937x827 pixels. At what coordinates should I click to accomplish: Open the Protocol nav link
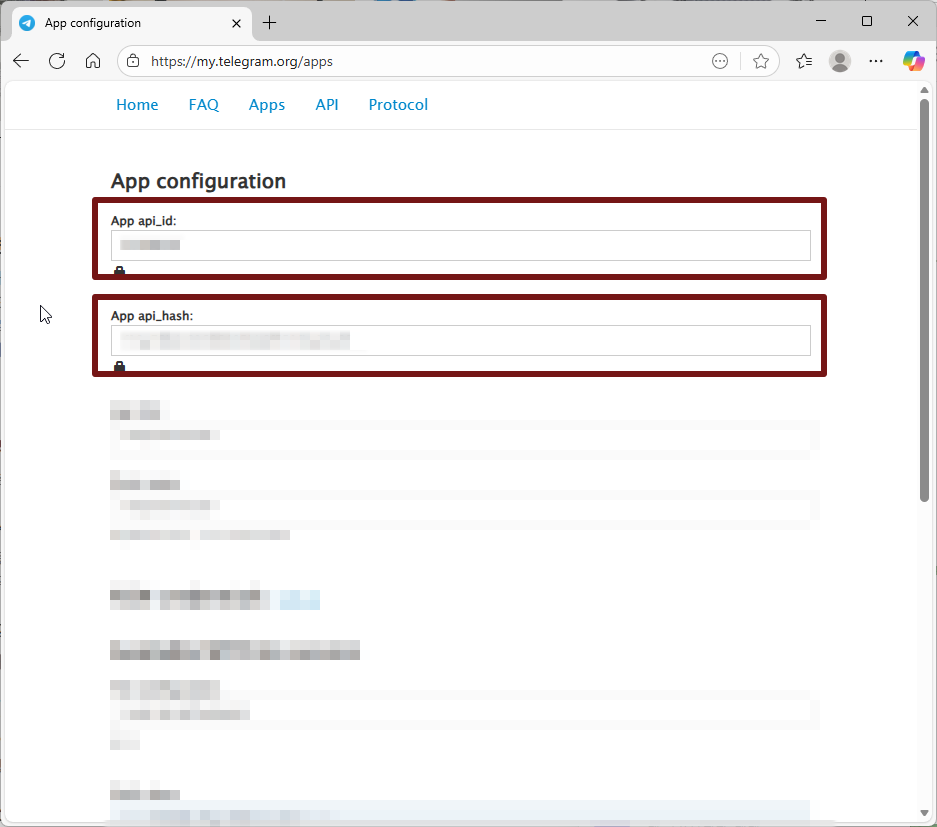(398, 105)
